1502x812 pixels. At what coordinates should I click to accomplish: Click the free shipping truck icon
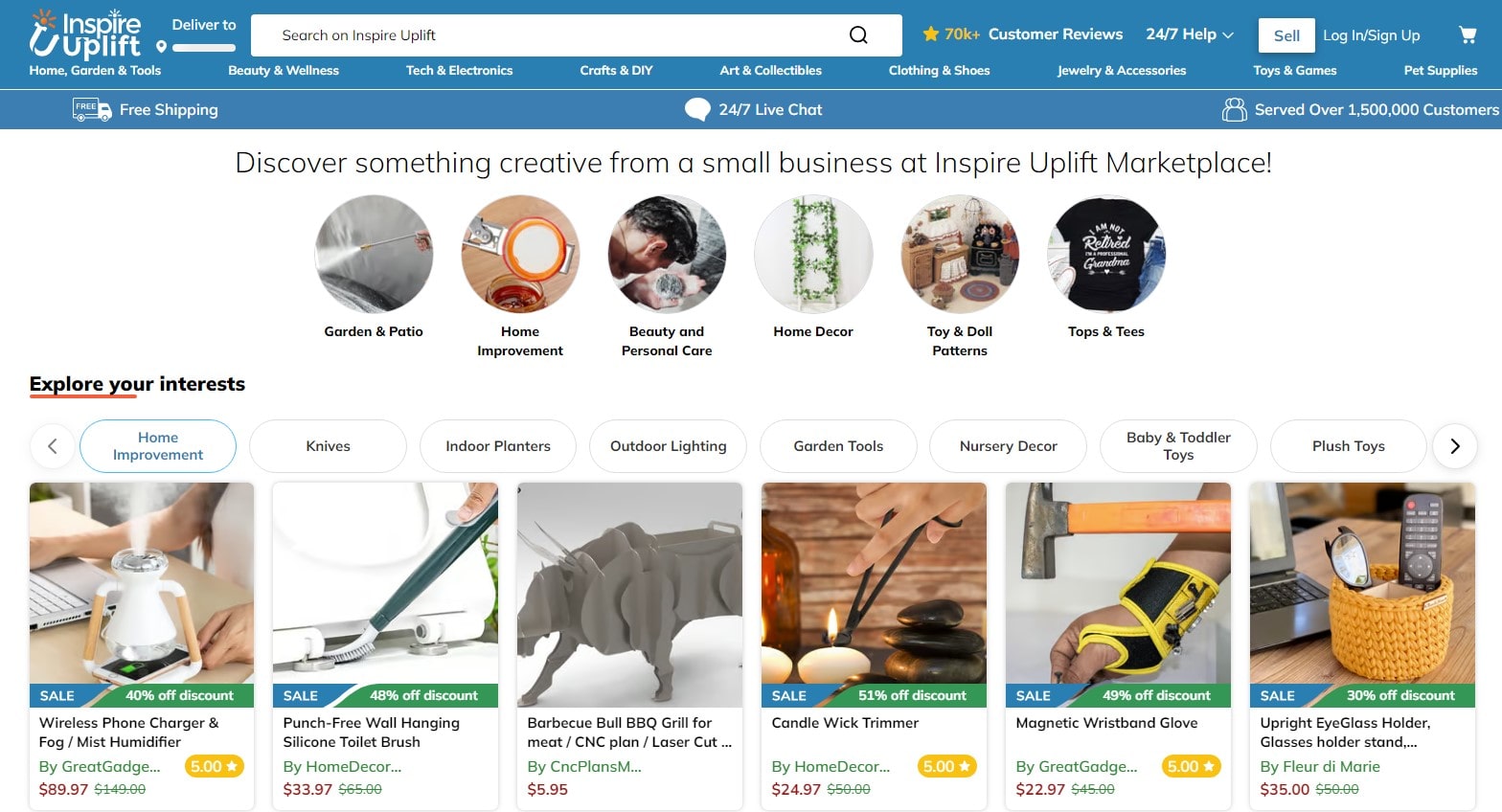(x=92, y=110)
